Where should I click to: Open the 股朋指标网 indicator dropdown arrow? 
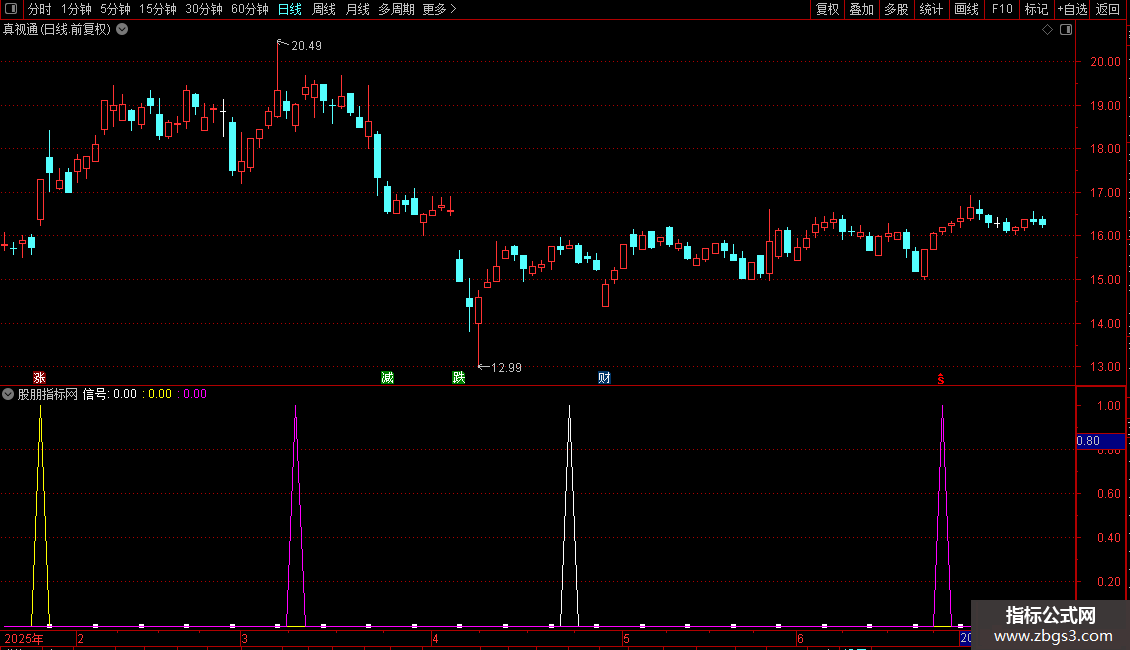(x=8, y=394)
